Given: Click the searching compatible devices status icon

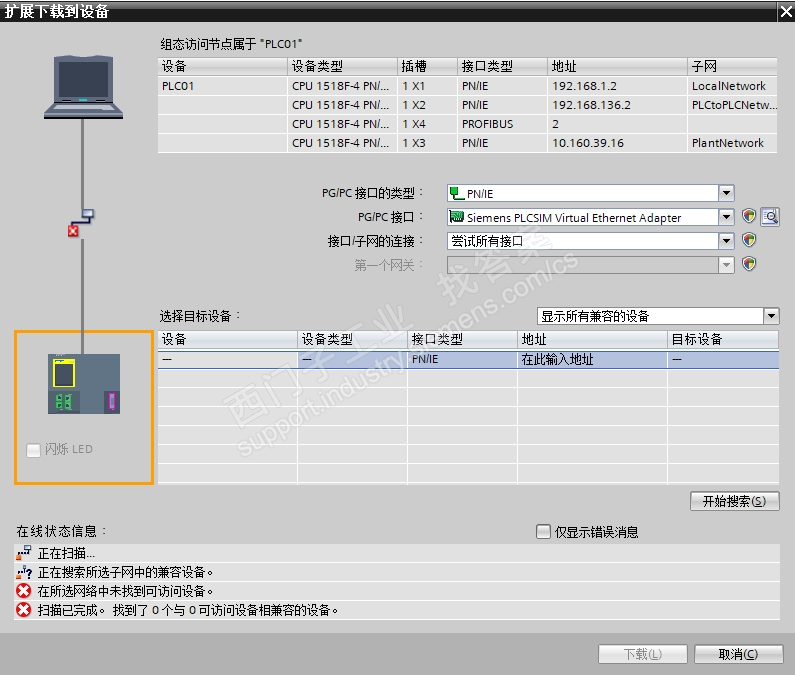Looking at the screenshot, I should pos(23,572).
